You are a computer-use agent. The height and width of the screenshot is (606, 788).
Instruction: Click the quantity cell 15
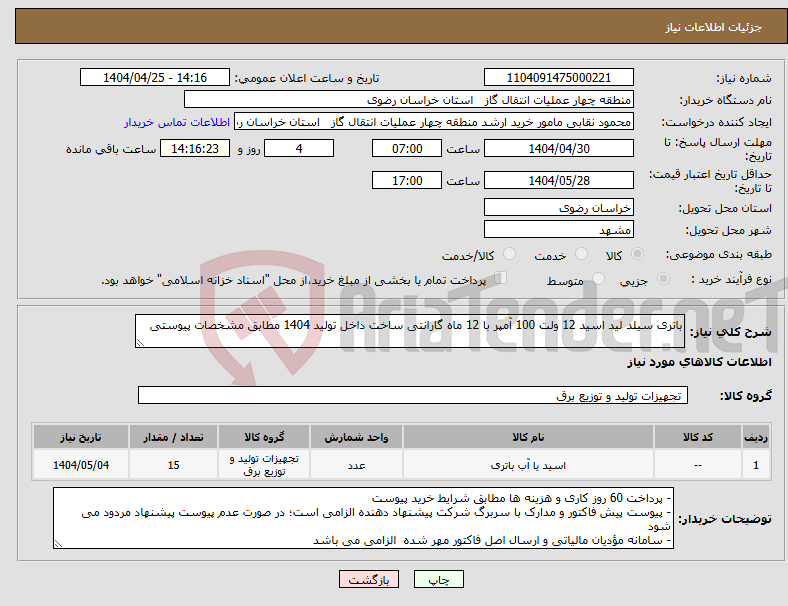[173, 466]
